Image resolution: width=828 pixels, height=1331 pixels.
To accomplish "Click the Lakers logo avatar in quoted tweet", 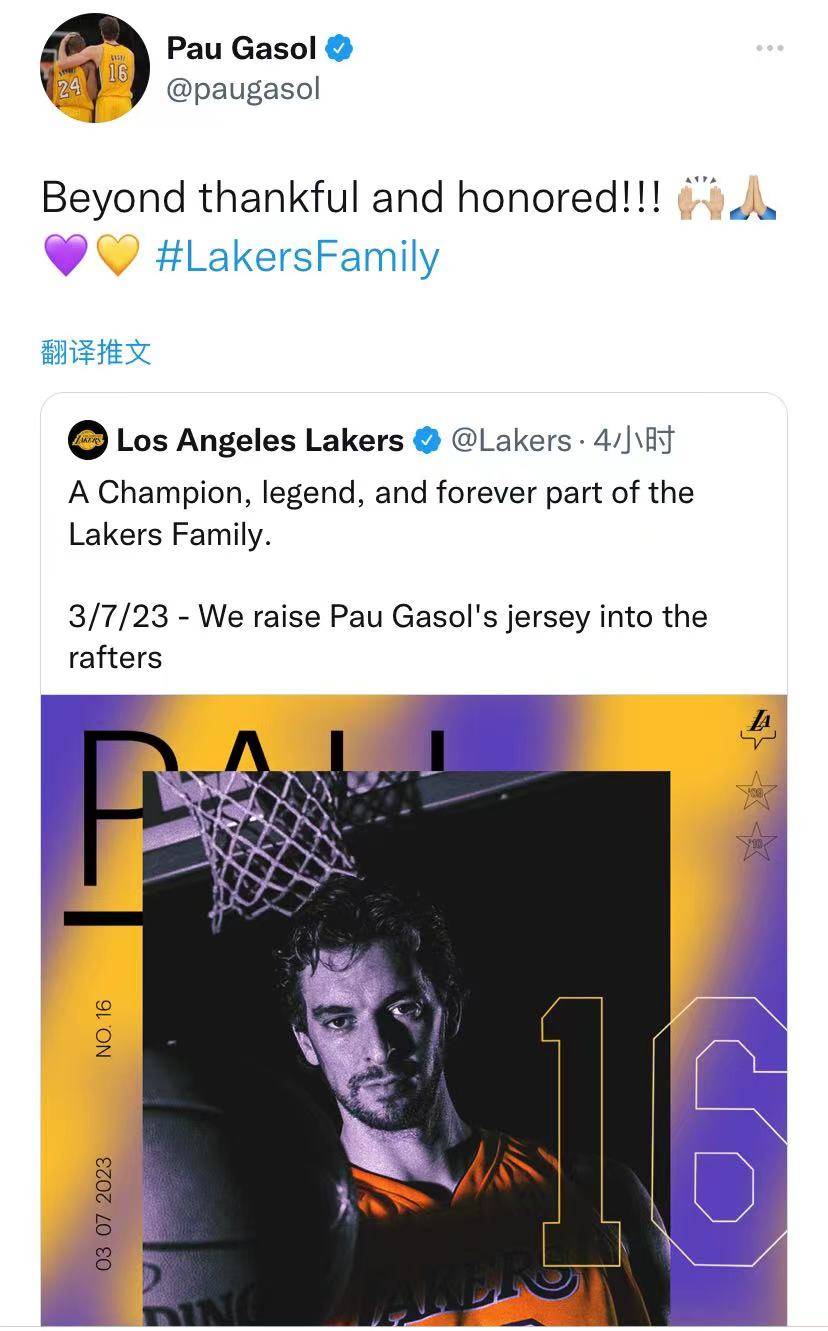I will pos(87,439).
